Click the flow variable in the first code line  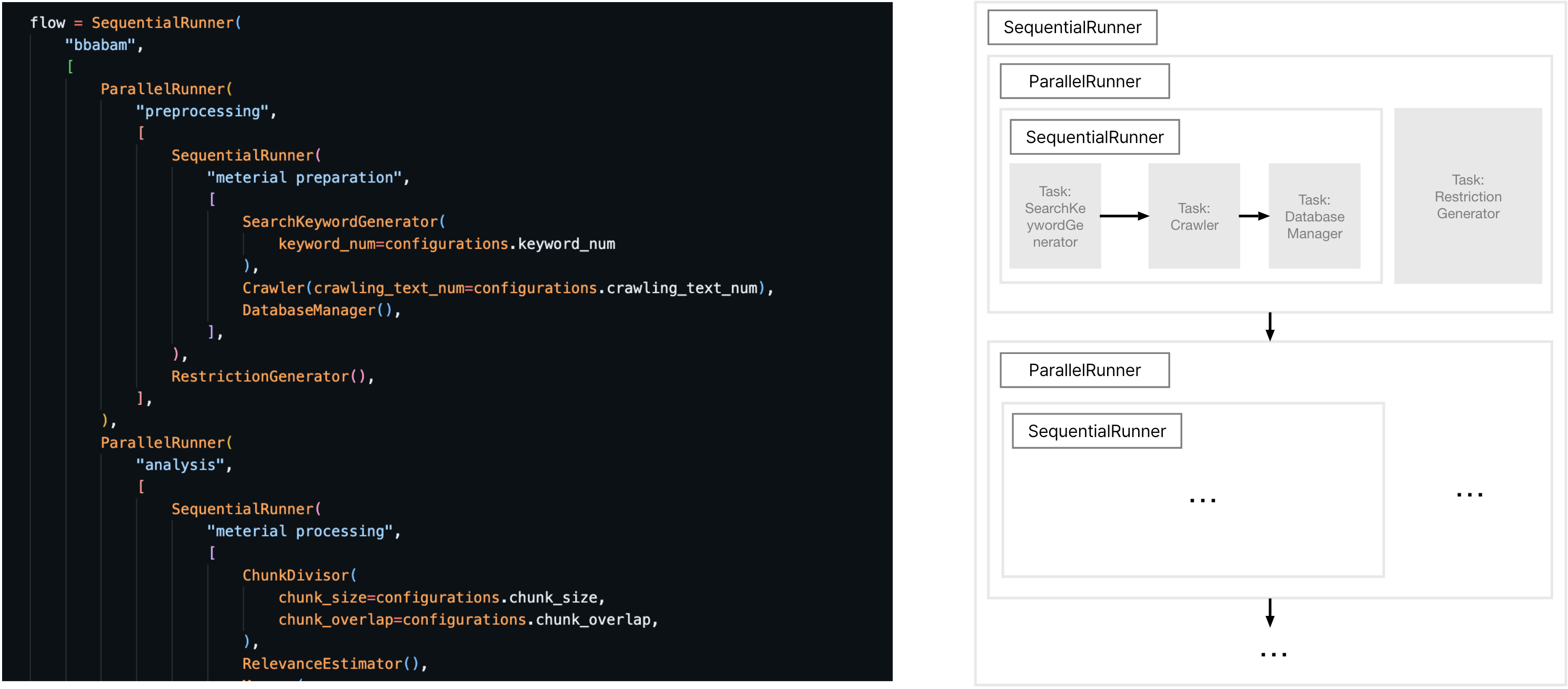coord(47,23)
